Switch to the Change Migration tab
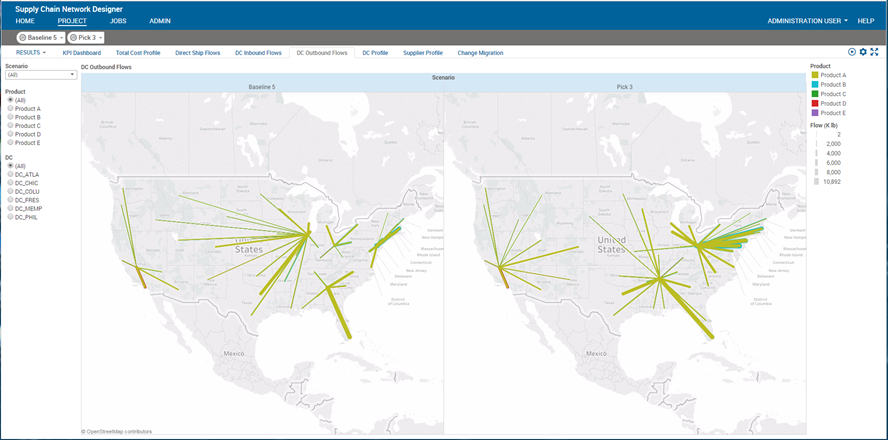 (x=480, y=53)
